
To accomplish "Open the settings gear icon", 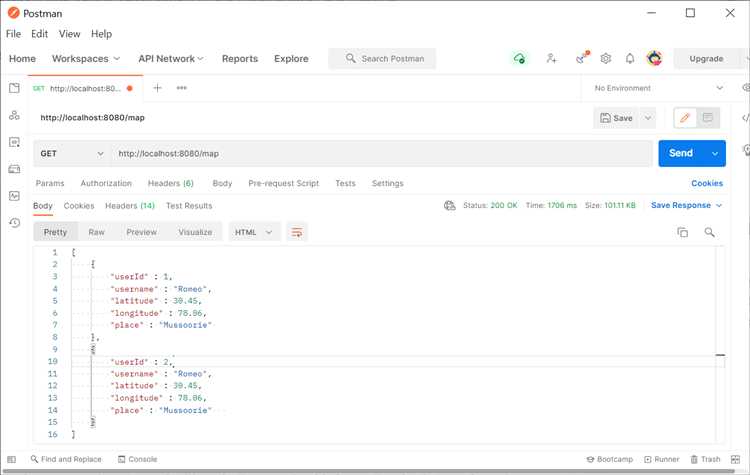I will pyautogui.click(x=605, y=58).
